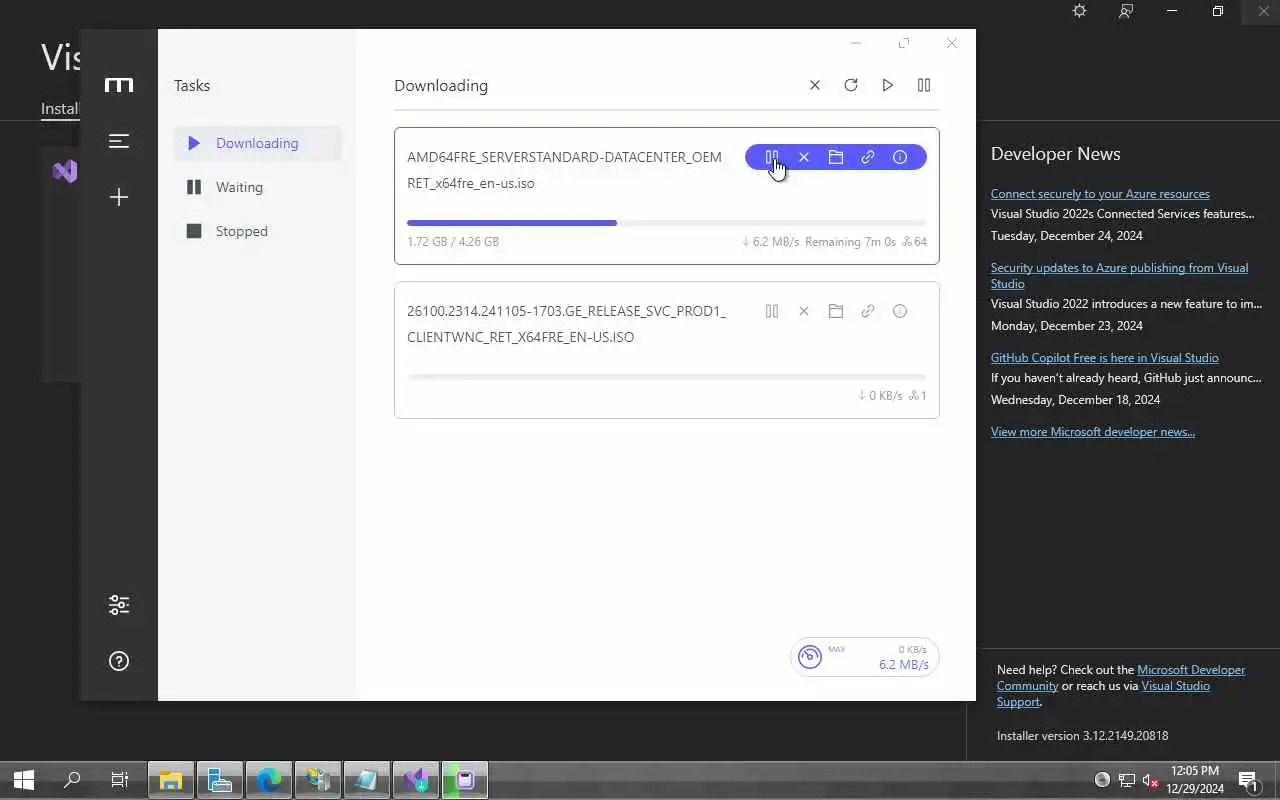Show info for 26100.2314 CLIENTWNC task
Screen dimensions: 1280x800
click(x=900, y=311)
